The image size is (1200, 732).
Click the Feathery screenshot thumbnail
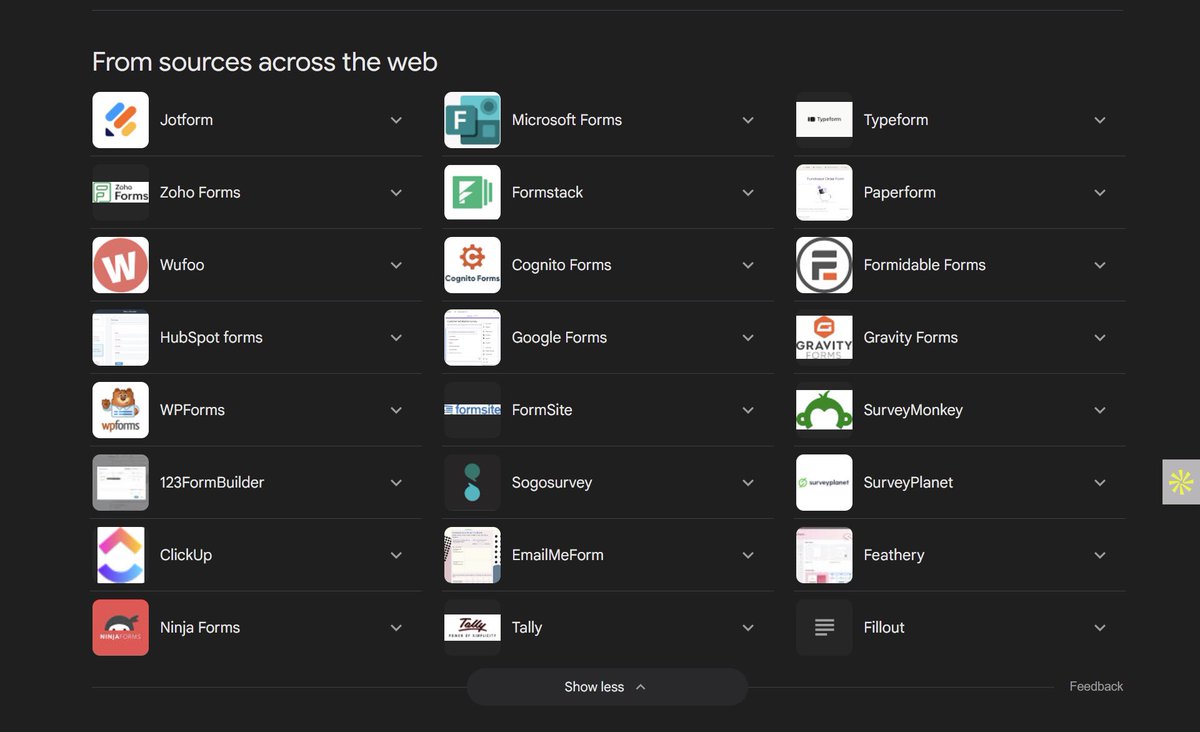click(x=824, y=555)
